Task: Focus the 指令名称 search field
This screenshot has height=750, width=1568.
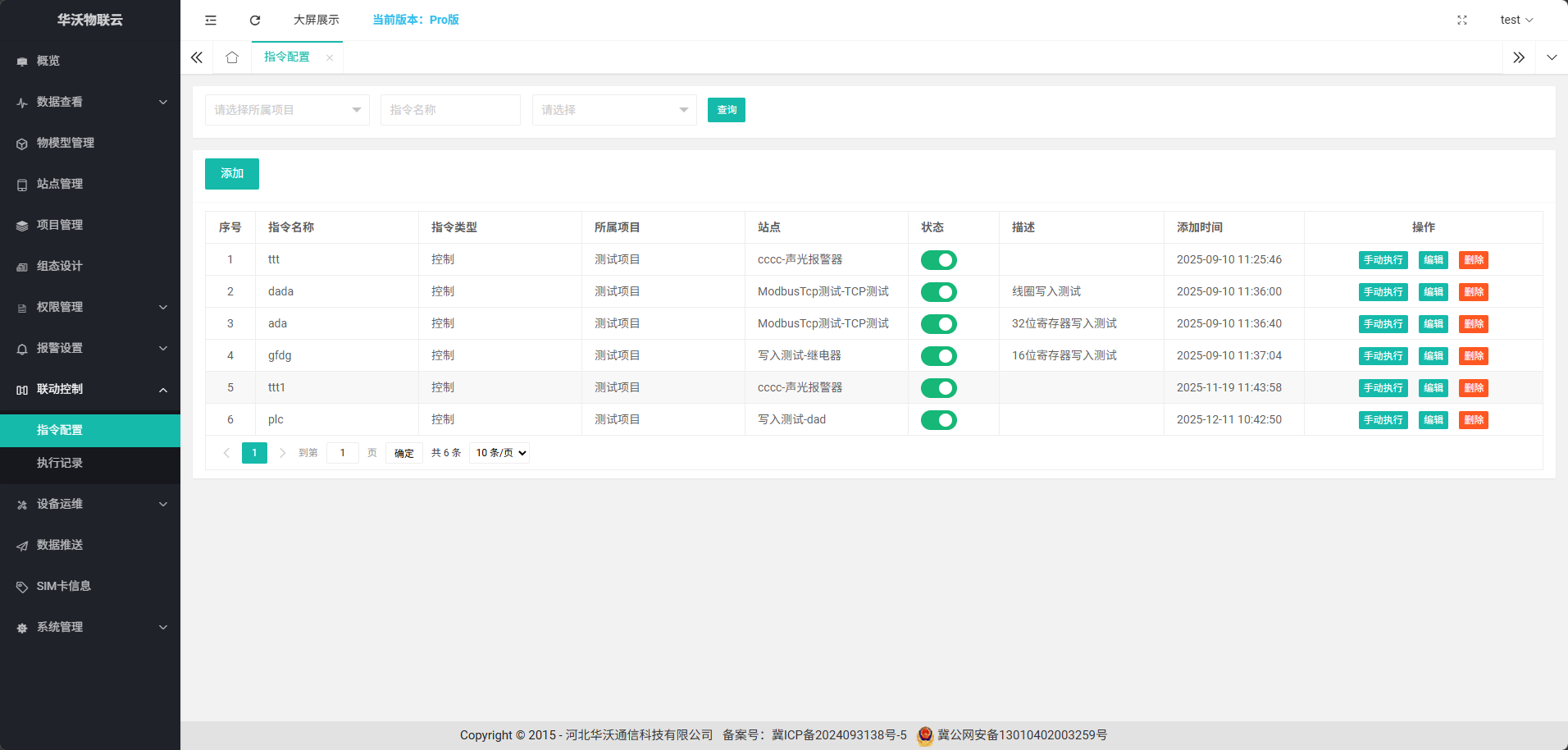Action: coord(450,110)
